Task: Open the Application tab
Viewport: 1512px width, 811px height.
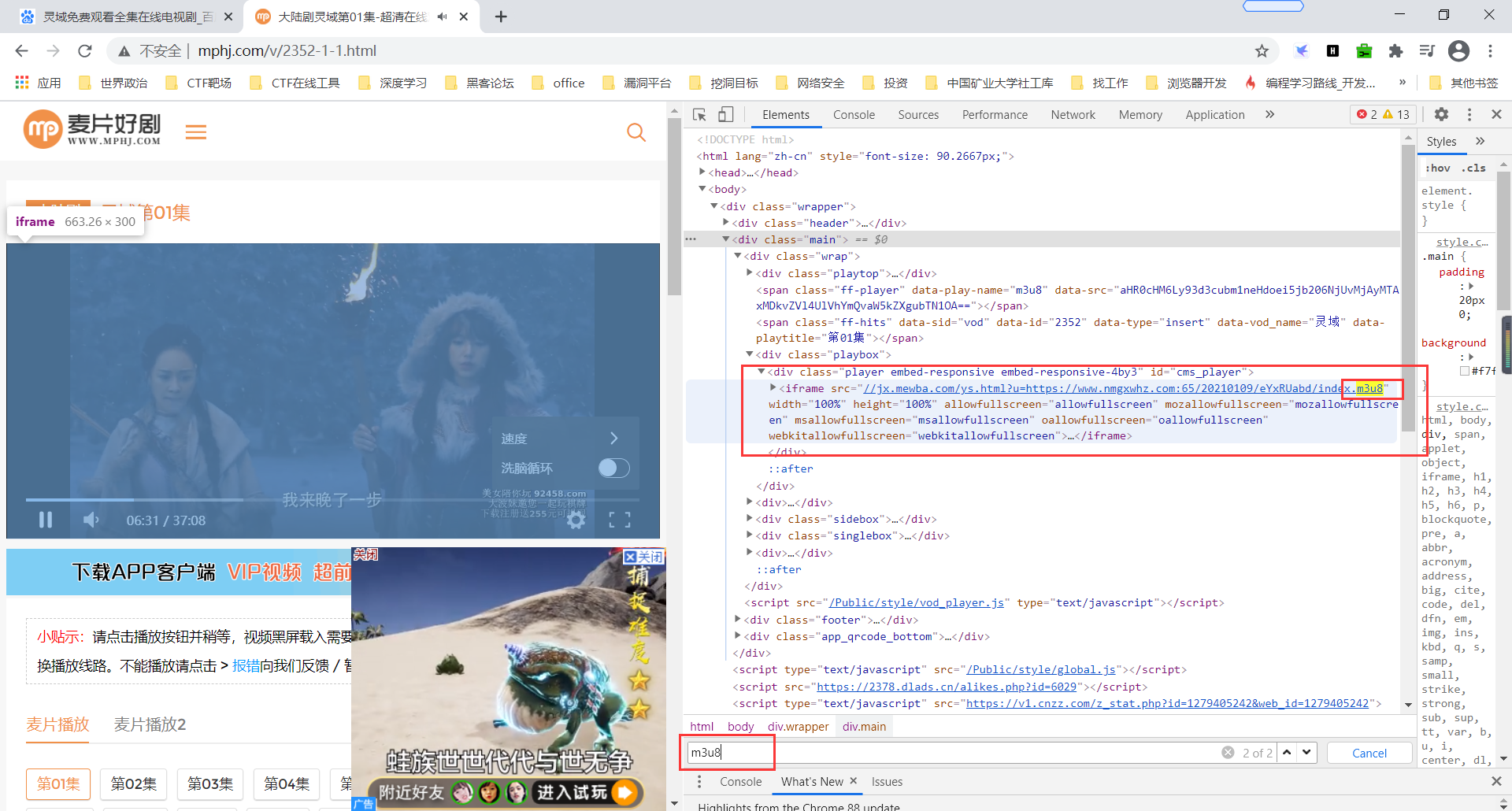Action: (1215, 115)
